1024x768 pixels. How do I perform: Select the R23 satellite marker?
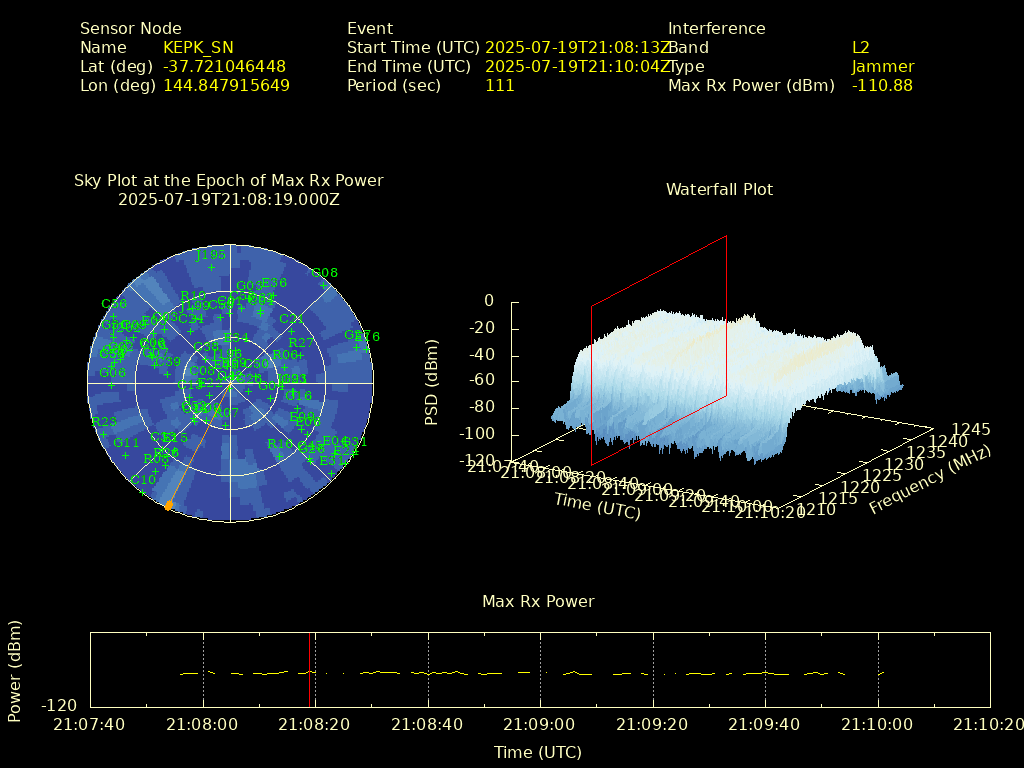click(103, 434)
